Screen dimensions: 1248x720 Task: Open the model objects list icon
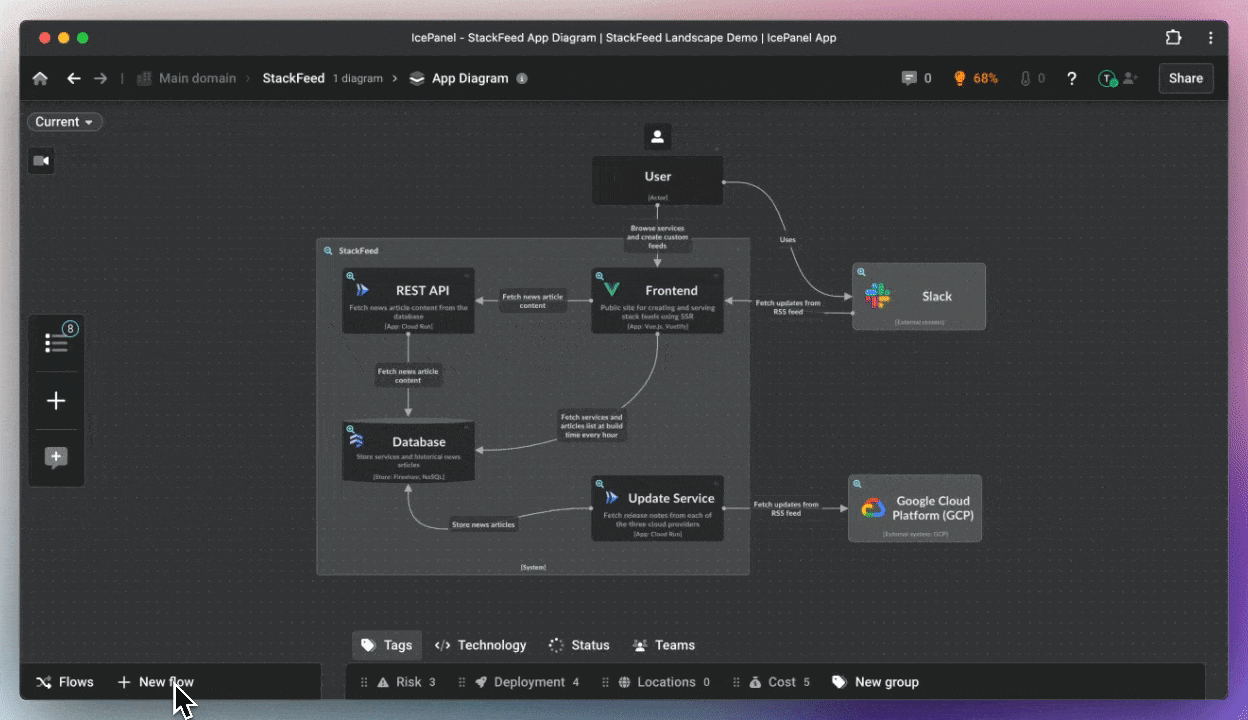[x=57, y=343]
